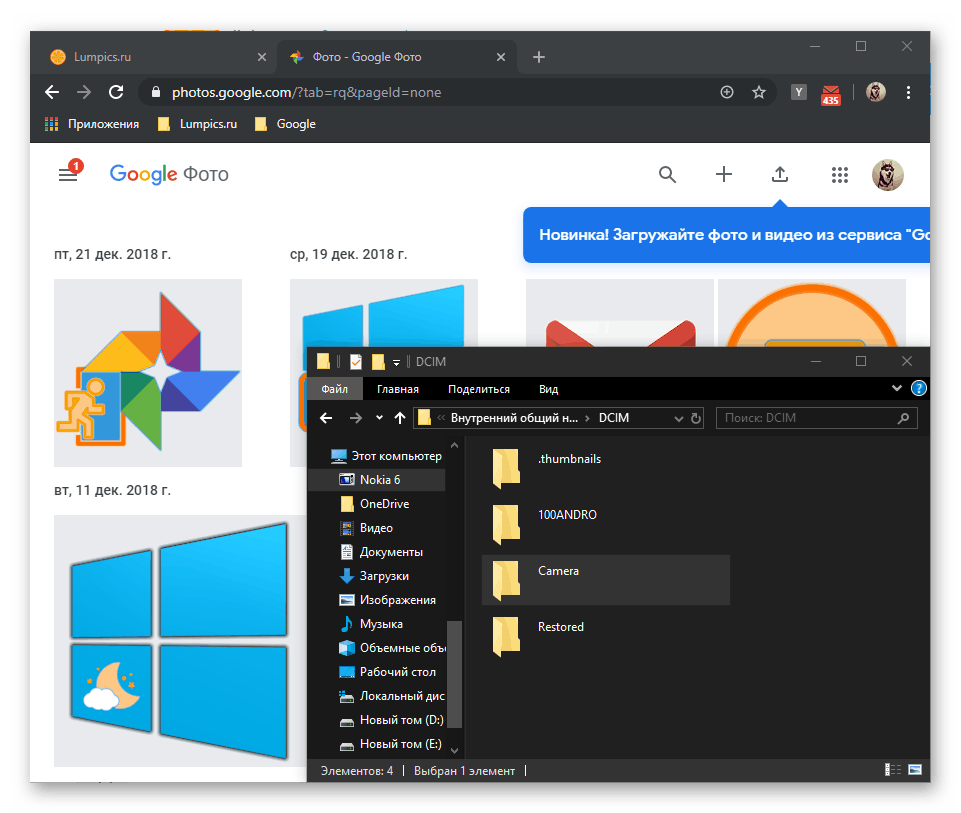This screenshot has height=813, width=961.
Task: Open the Y extension icon
Action: point(799,92)
